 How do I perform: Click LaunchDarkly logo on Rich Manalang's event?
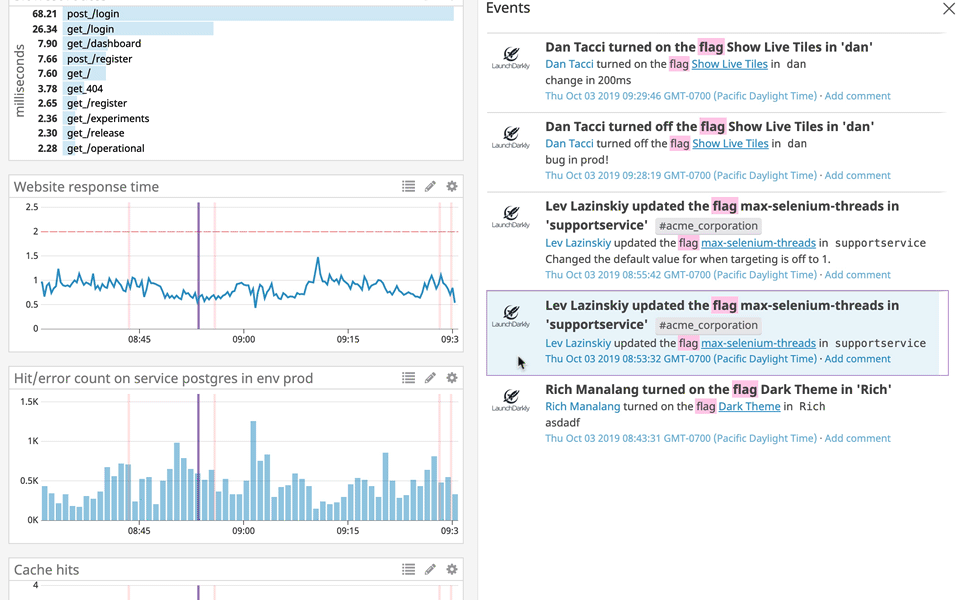pos(511,400)
